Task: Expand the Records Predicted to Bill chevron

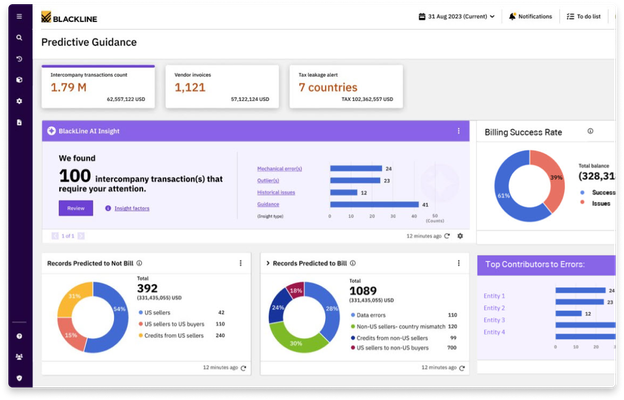Action: point(268,263)
